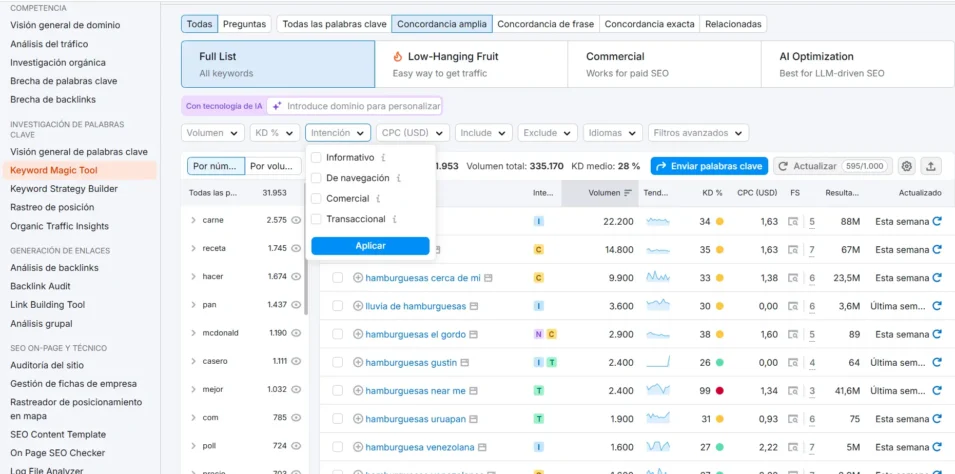Collapse the Intención filter dropdown

tap(338, 133)
